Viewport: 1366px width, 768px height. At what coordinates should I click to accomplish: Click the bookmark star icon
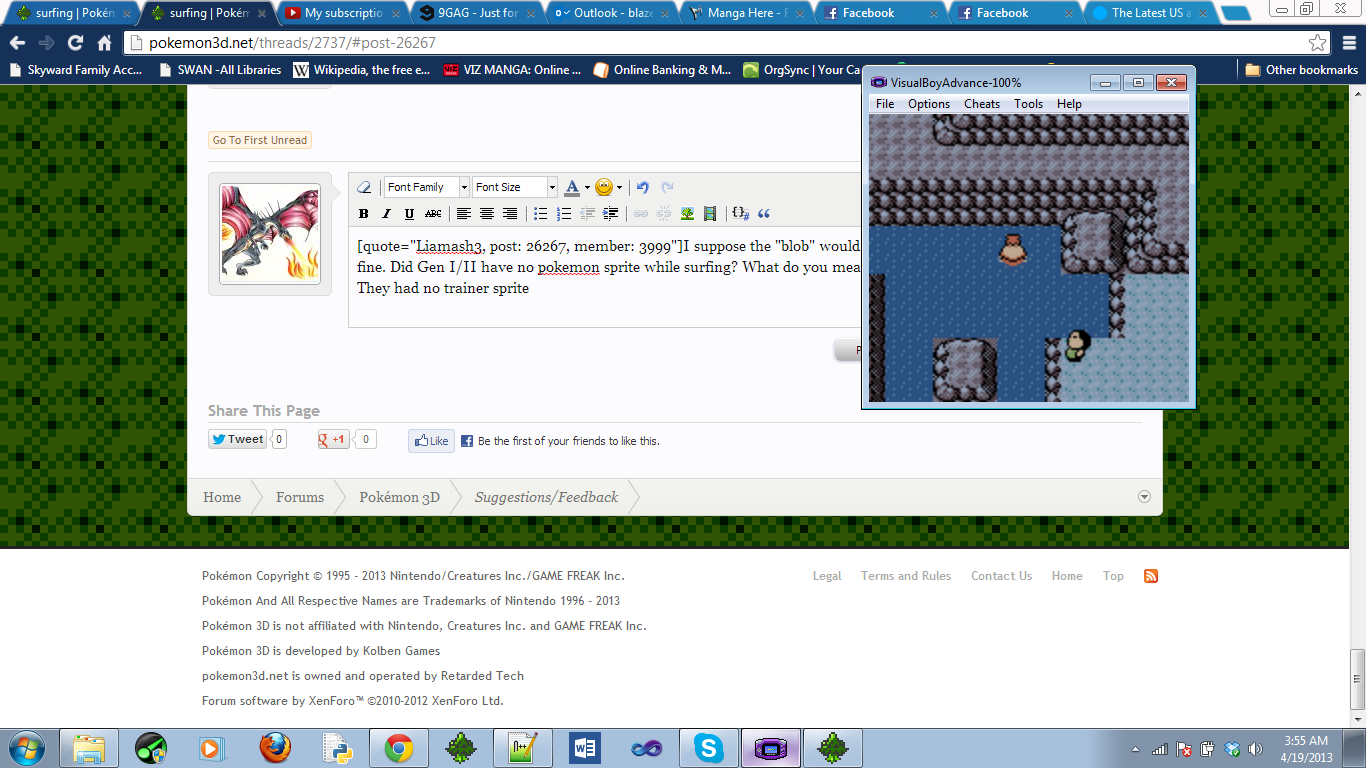click(1318, 43)
